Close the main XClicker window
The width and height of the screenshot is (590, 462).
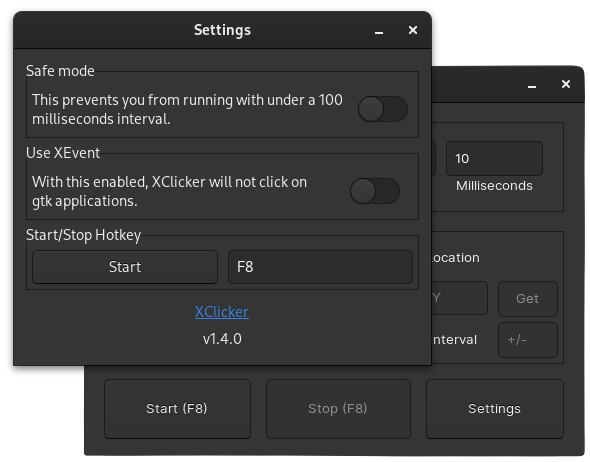(566, 84)
